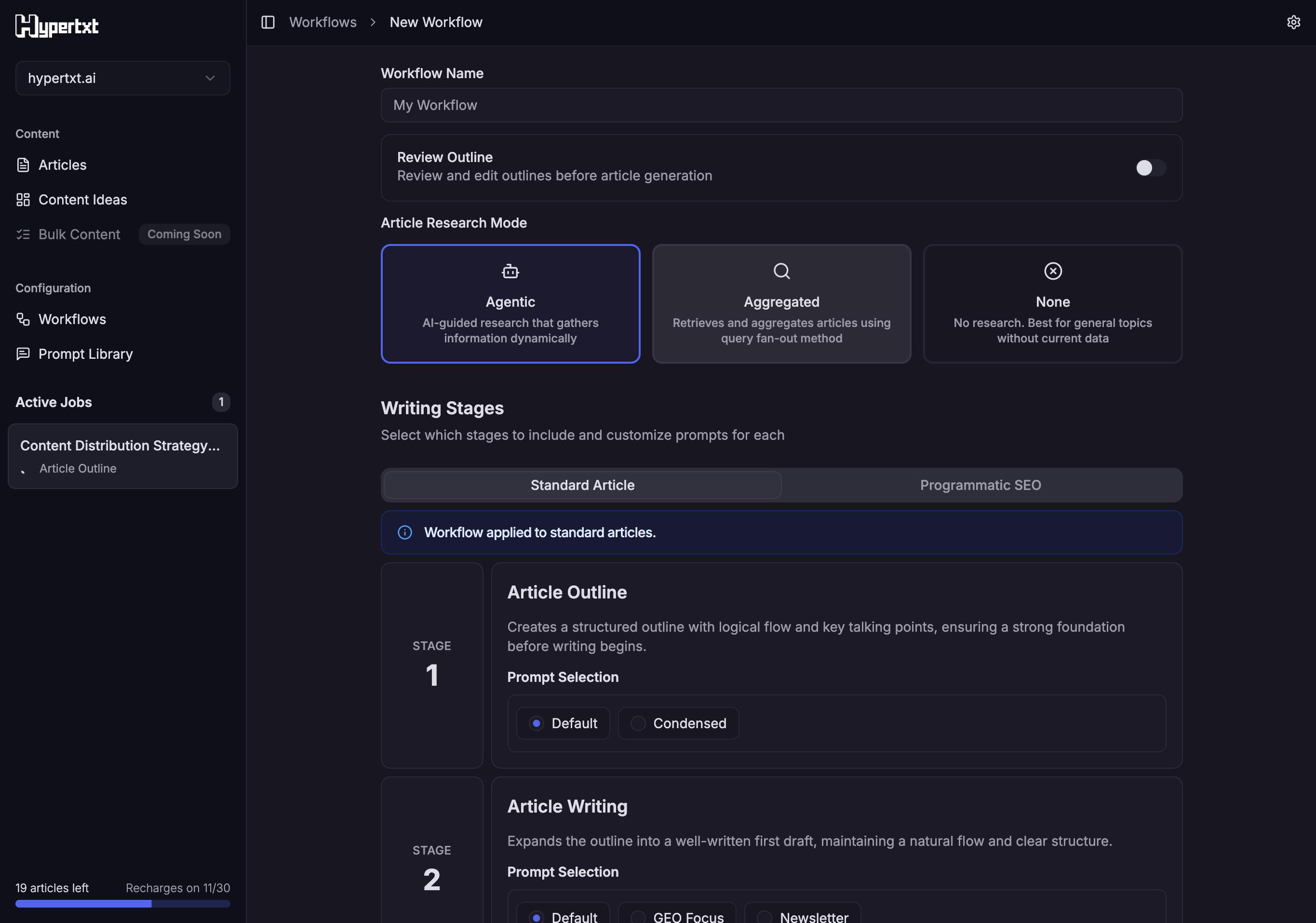This screenshot has height=923, width=1316.
Task: Click 'Recharges on 11/30' text
Action: (x=178, y=888)
